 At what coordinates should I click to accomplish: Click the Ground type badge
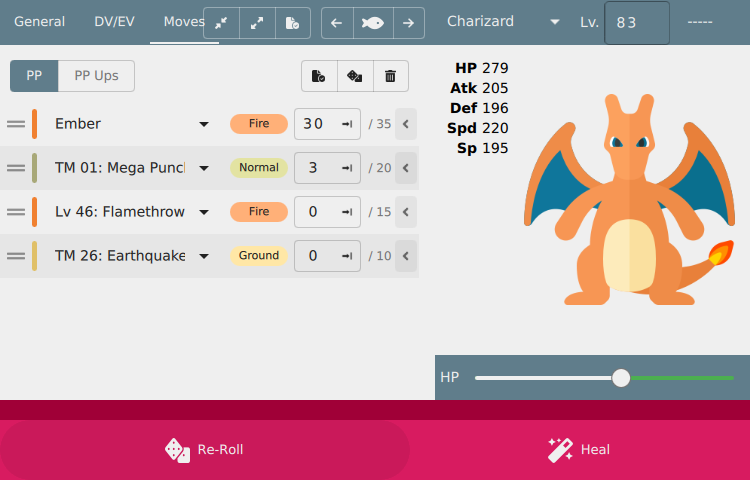click(259, 256)
